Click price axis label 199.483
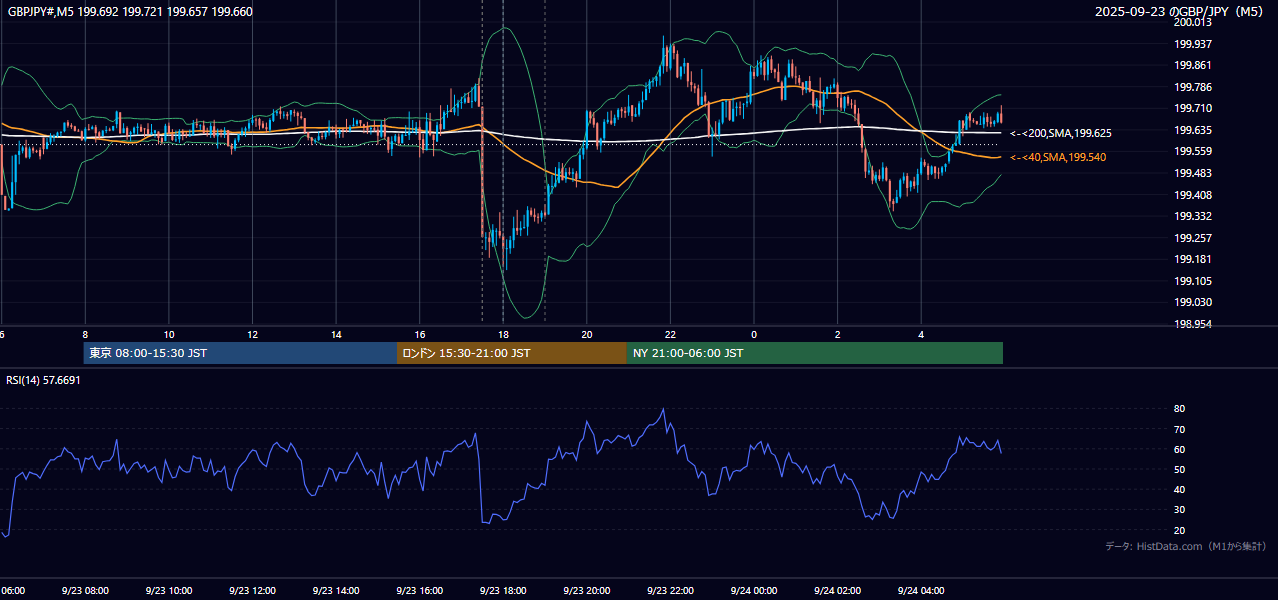The image size is (1278, 600). (x=1193, y=173)
